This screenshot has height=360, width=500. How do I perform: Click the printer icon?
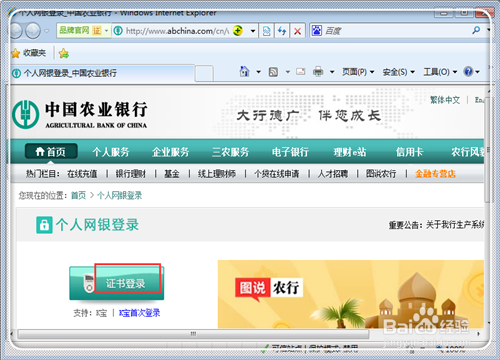pos(318,71)
